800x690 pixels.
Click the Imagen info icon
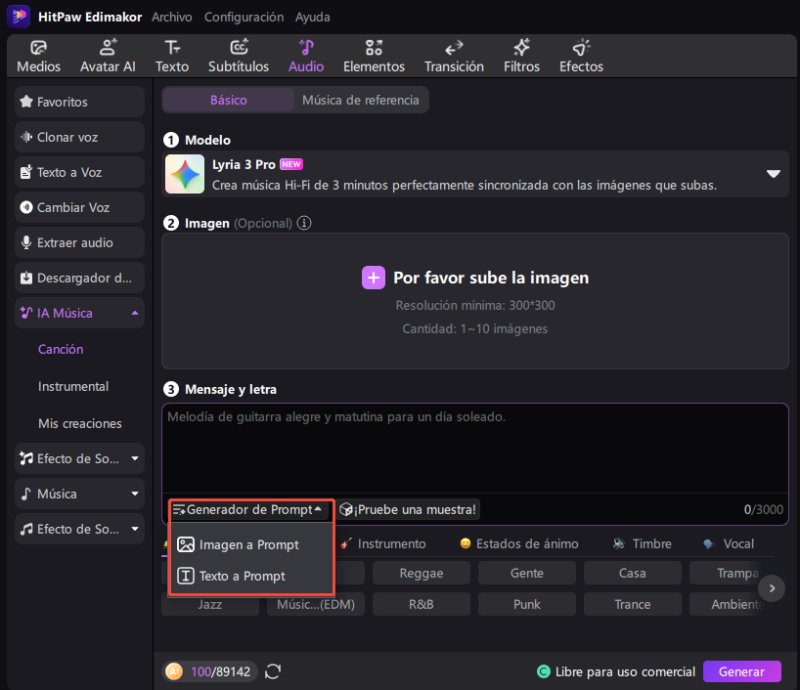[x=304, y=223]
